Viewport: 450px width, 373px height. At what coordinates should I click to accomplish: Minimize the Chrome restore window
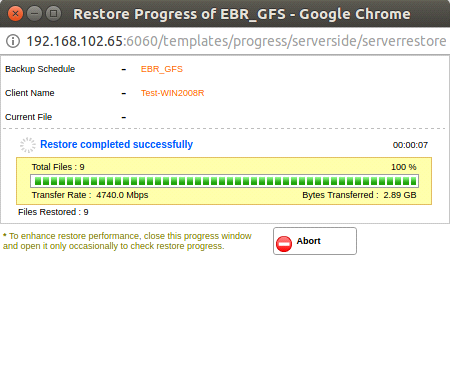[x=34, y=14]
